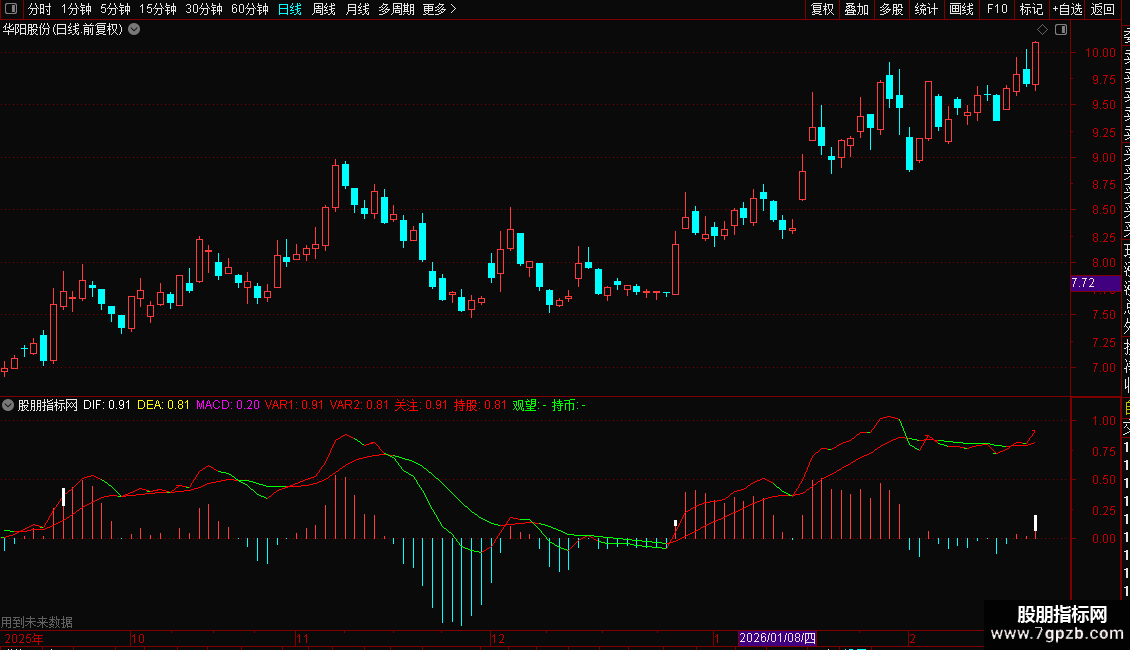Switch to 分时 intraday view
Viewport: 1130px width, 650px height.
[x=40, y=9]
